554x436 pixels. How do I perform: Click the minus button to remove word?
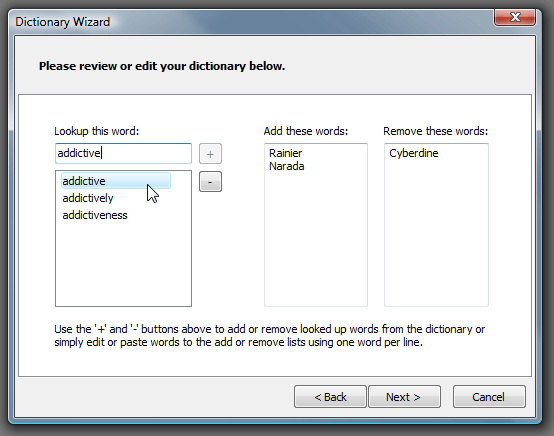click(210, 182)
